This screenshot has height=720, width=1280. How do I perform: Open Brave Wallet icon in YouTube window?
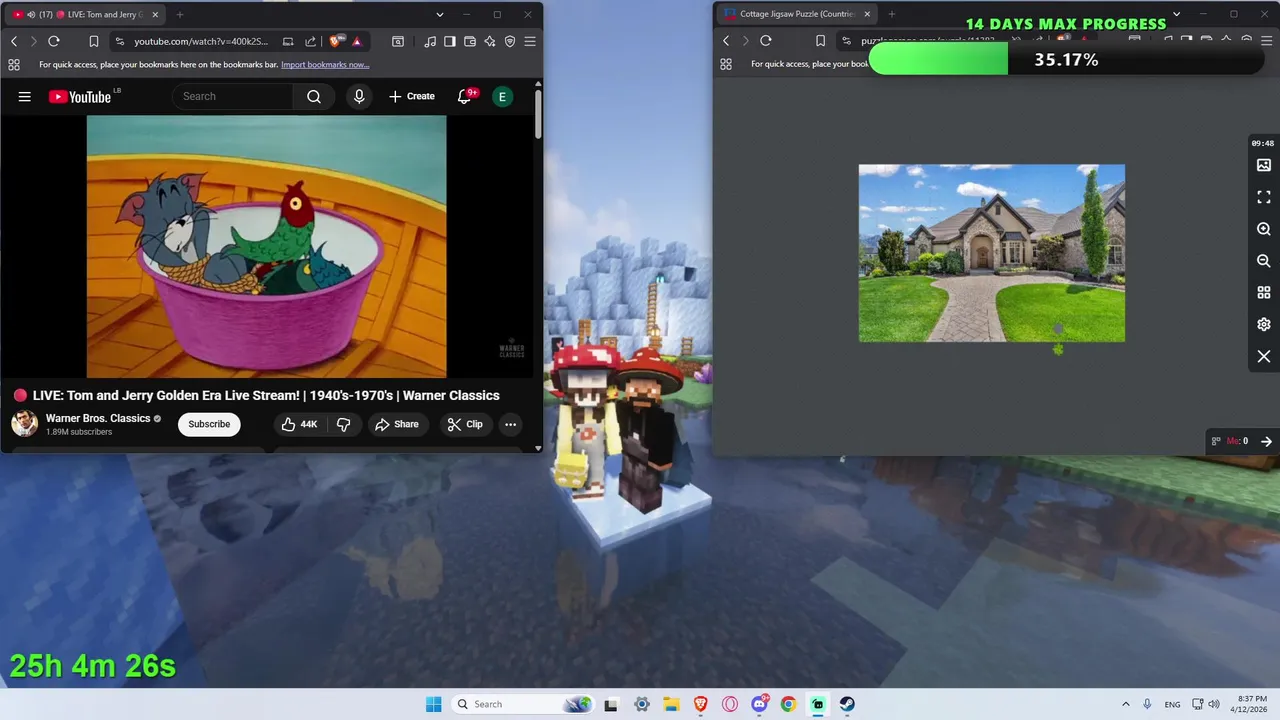[470, 41]
